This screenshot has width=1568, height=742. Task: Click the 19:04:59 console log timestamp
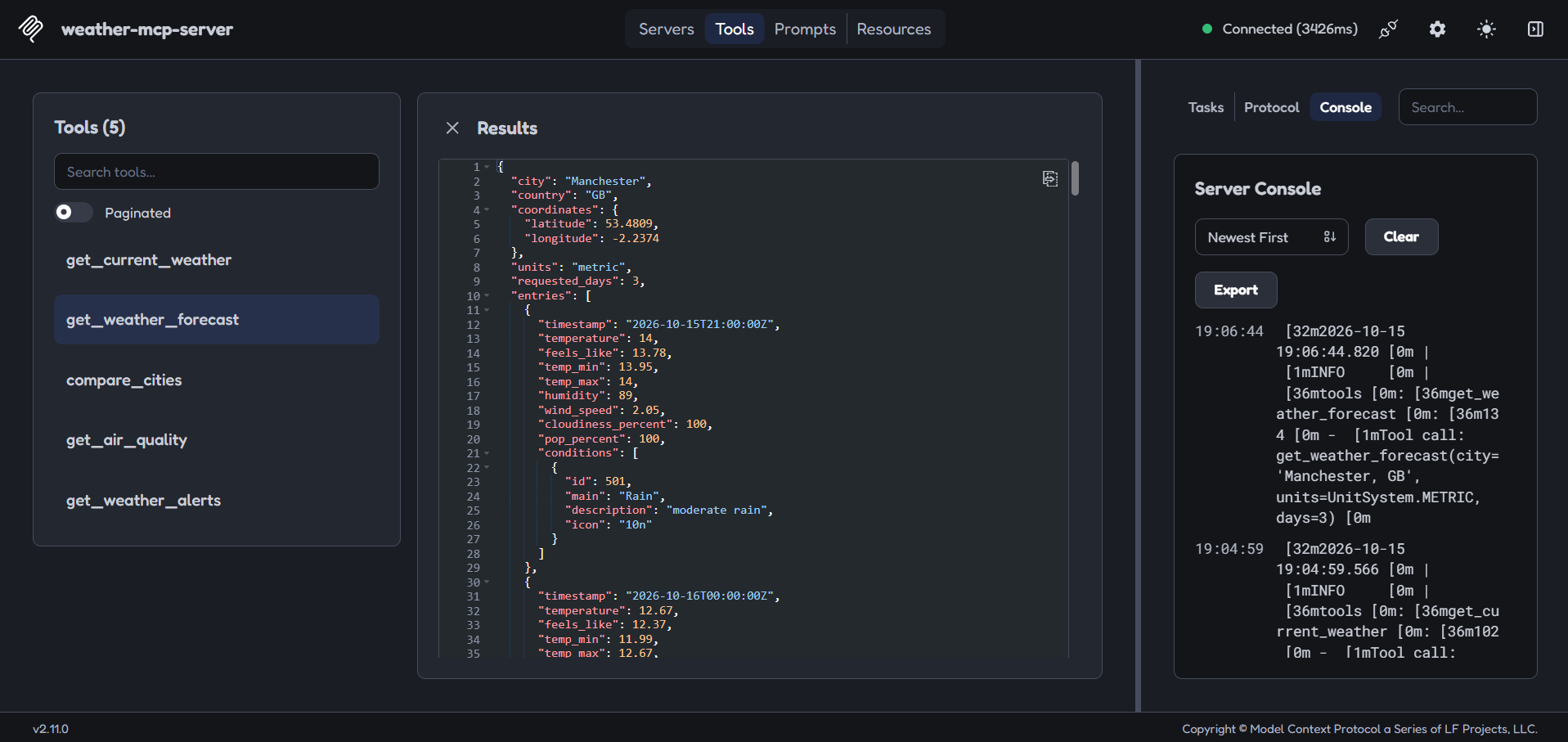(1229, 549)
